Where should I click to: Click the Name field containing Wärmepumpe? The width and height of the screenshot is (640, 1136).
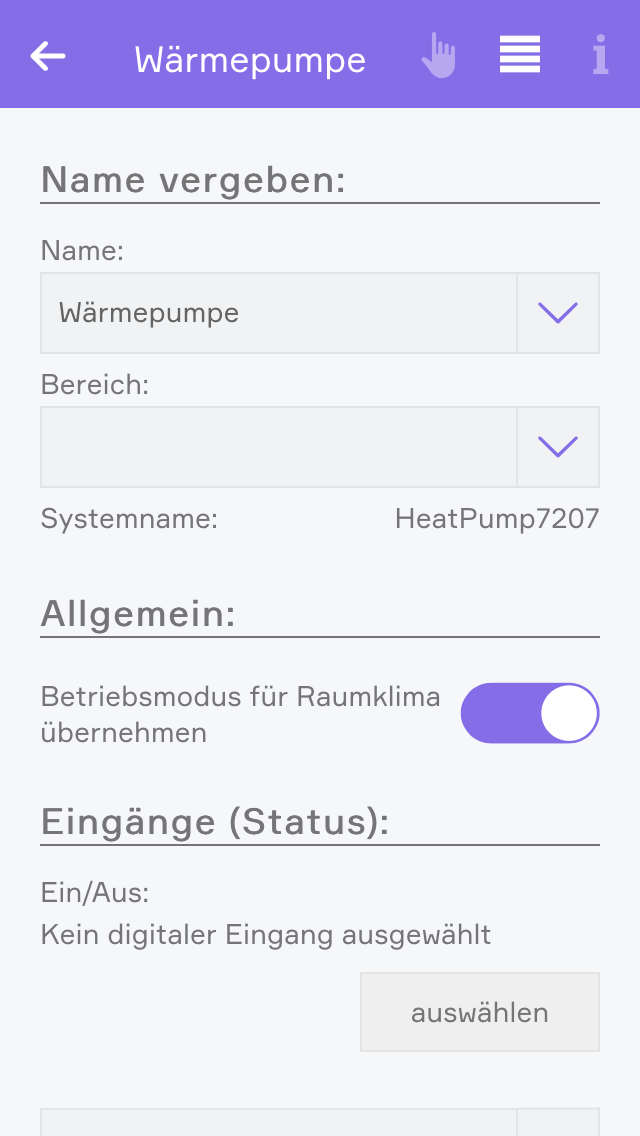click(x=278, y=313)
